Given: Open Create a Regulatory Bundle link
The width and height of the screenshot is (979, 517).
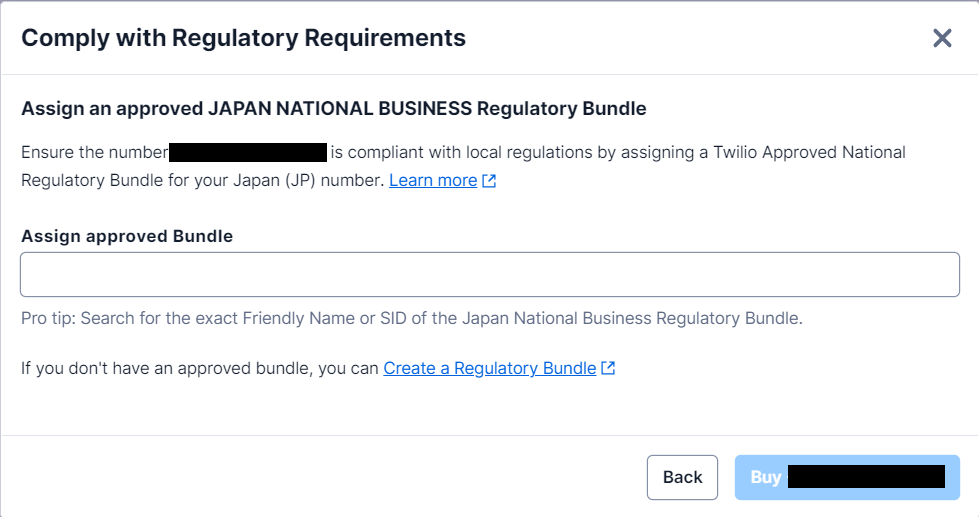Looking at the screenshot, I should (x=490, y=368).
